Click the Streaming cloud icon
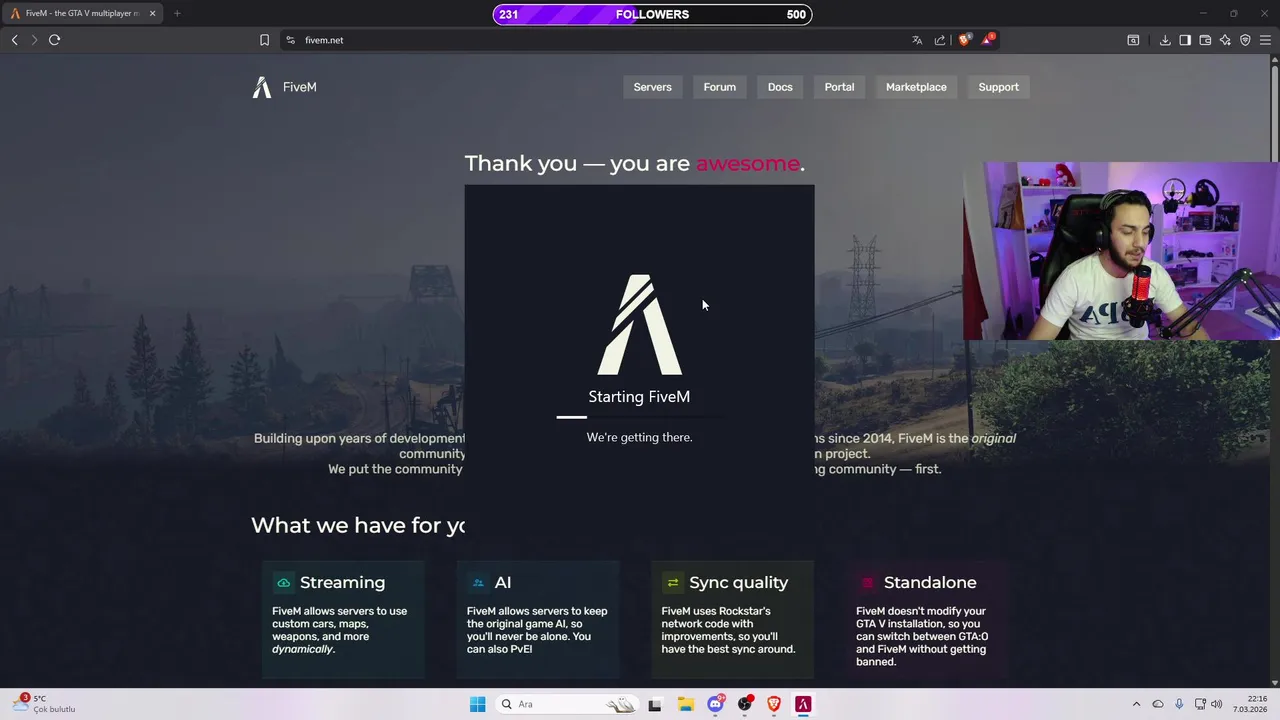The image size is (1280, 720). pos(284,583)
